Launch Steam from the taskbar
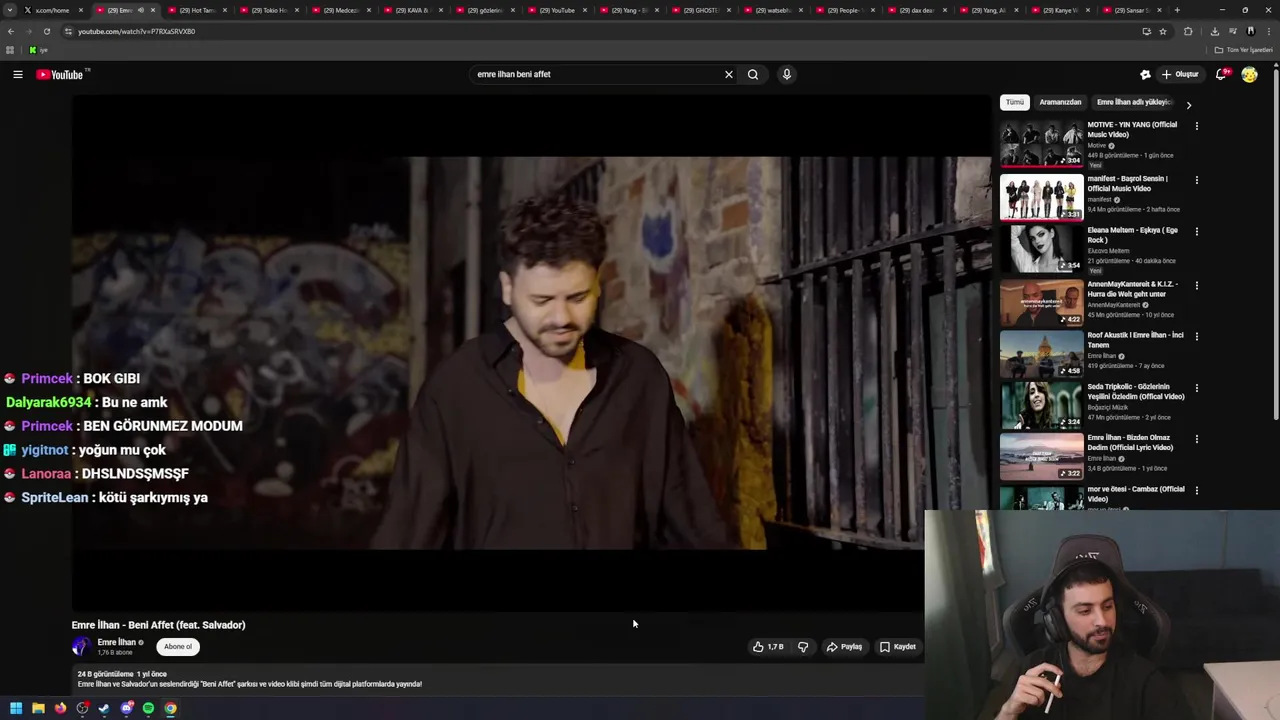 104,708
